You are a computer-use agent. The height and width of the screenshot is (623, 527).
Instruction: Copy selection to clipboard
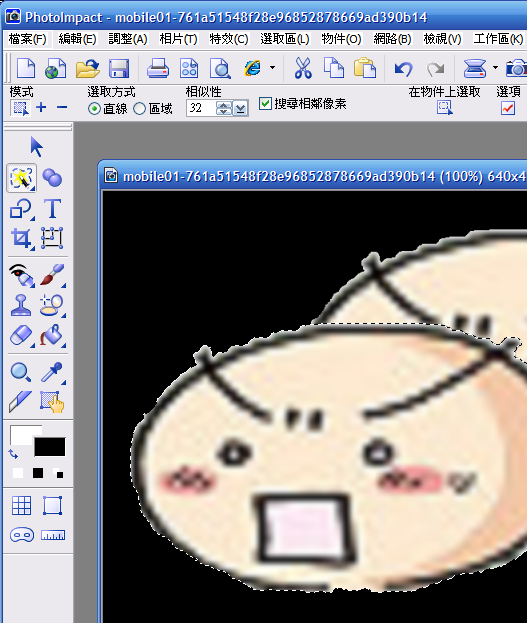[x=334, y=68]
